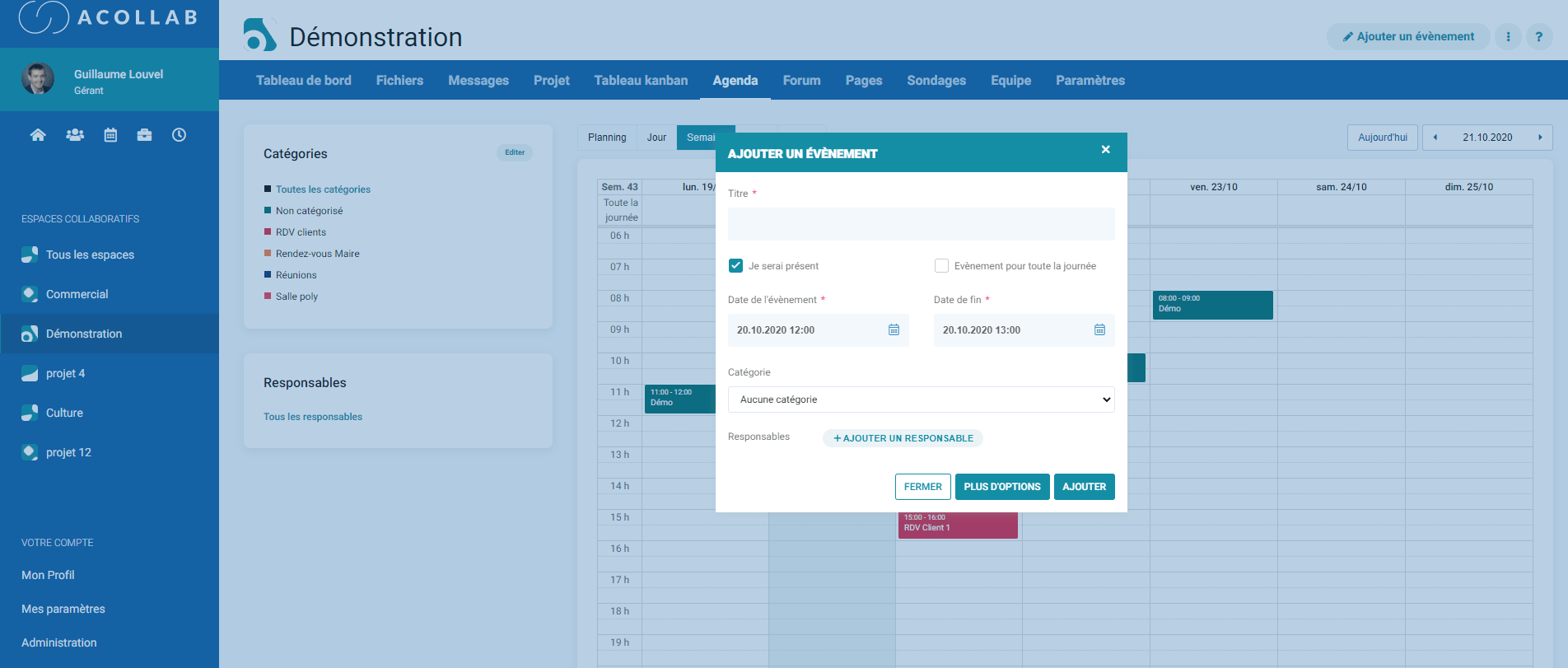Switch to the Tableau kanban tab
The image size is (1568, 668).
pos(641,81)
